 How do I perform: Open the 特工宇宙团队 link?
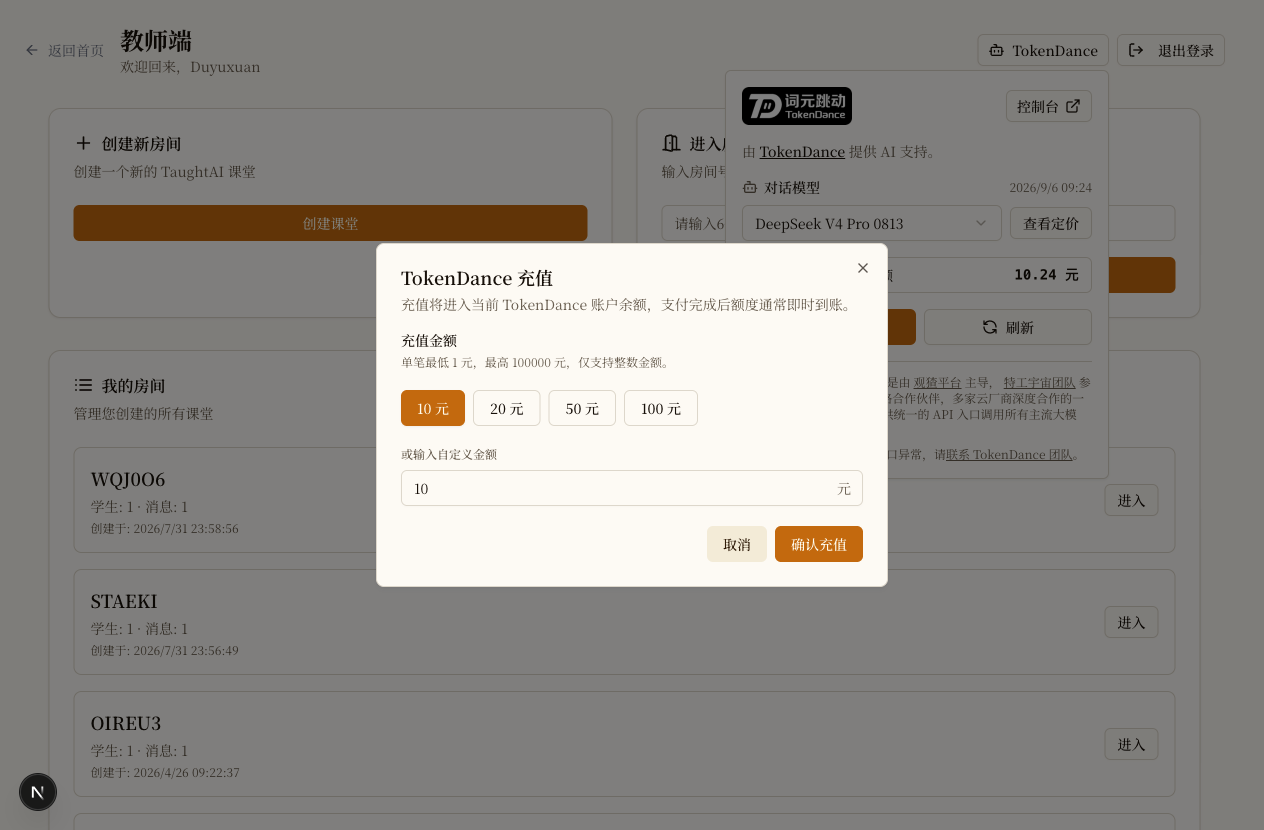tap(1039, 382)
